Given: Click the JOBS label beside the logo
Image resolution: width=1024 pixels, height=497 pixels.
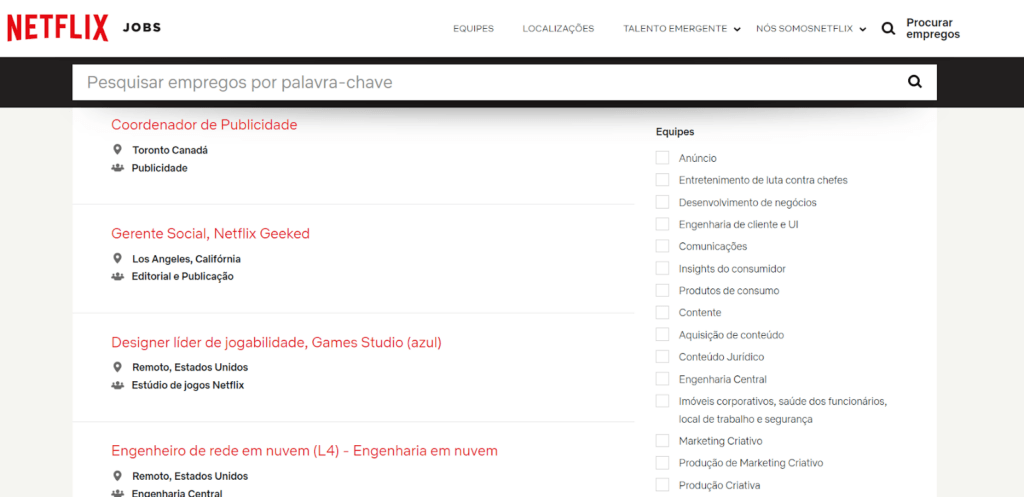Looking at the screenshot, I should click(142, 27).
